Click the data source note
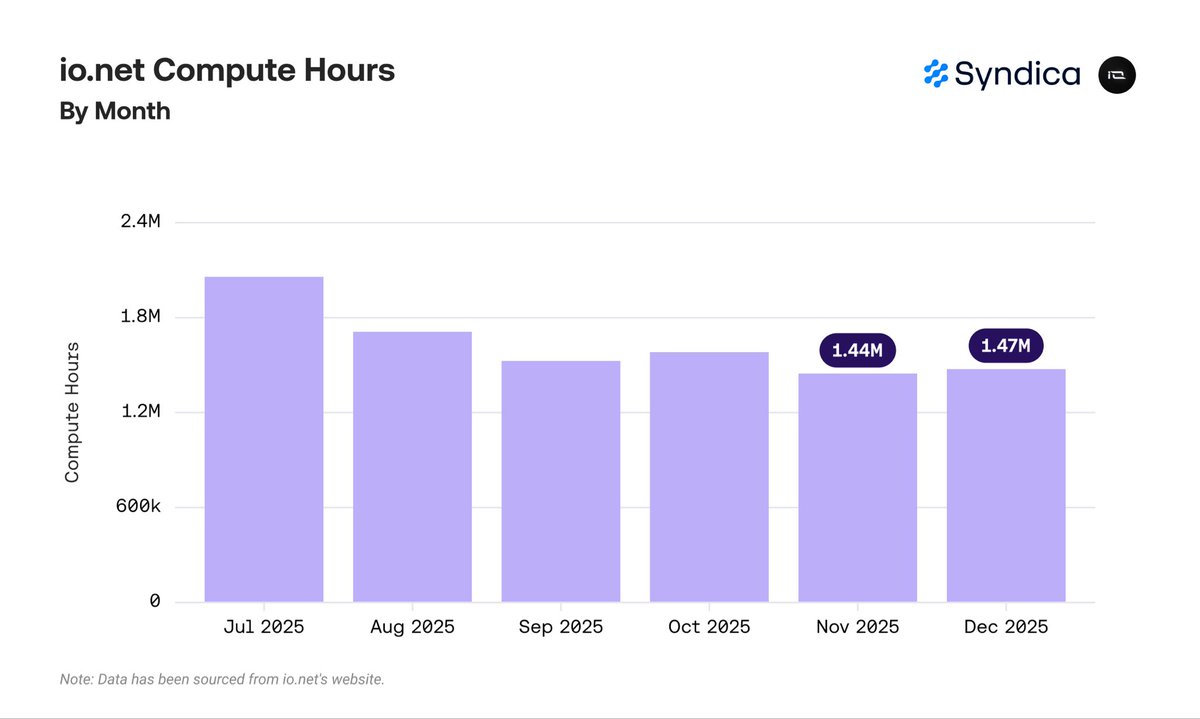 [222, 680]
